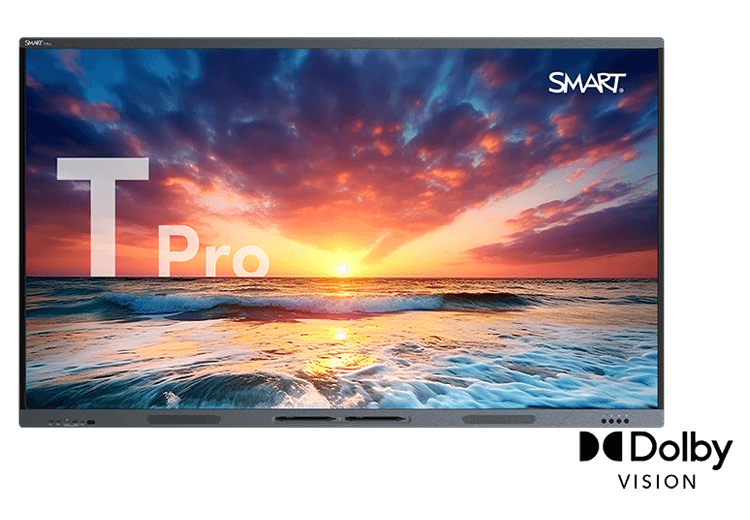Click the Dolby Vision logo
Viewport: 750px width, 520px height.
[656, 460]
